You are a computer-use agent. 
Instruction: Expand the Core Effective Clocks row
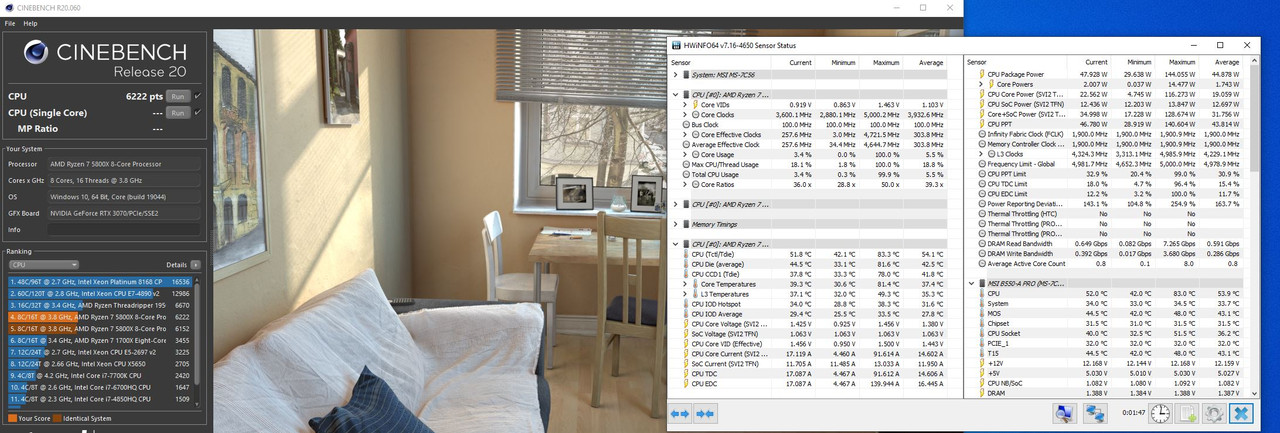(x=685, y=134)
